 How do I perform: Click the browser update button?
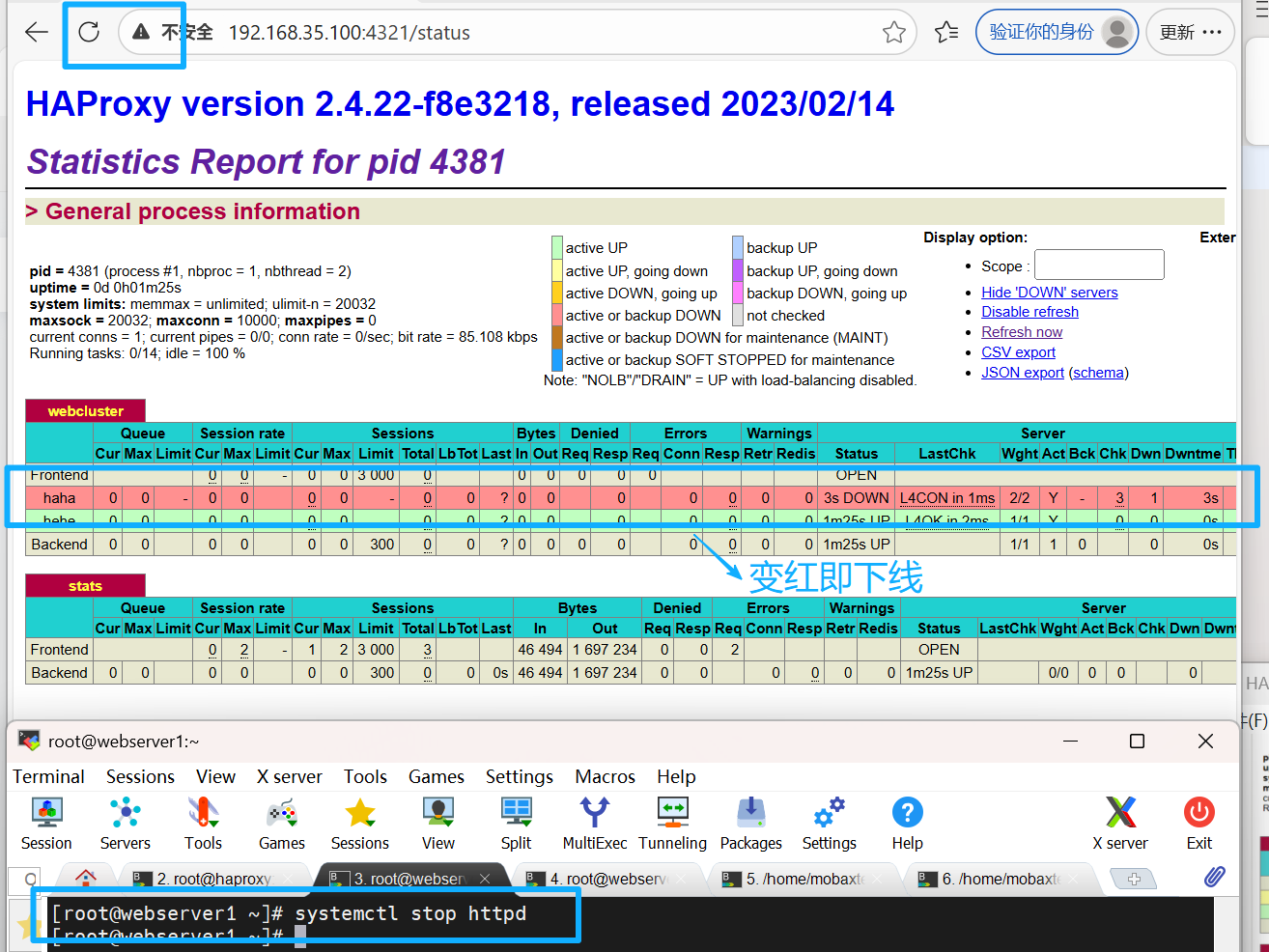tap(1190, 32)
